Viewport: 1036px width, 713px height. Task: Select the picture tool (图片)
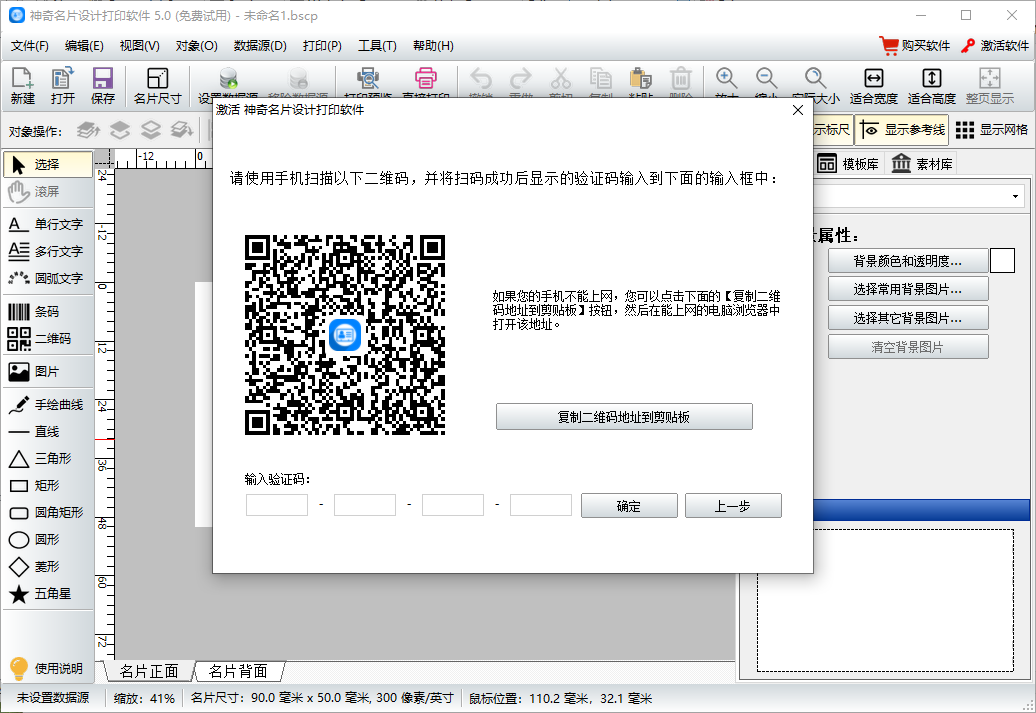48,372
